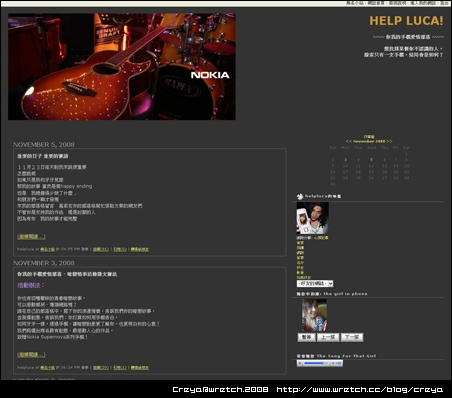Open category link in November 3 post footer
Screen dimensions: 452x398
point(47,368)
